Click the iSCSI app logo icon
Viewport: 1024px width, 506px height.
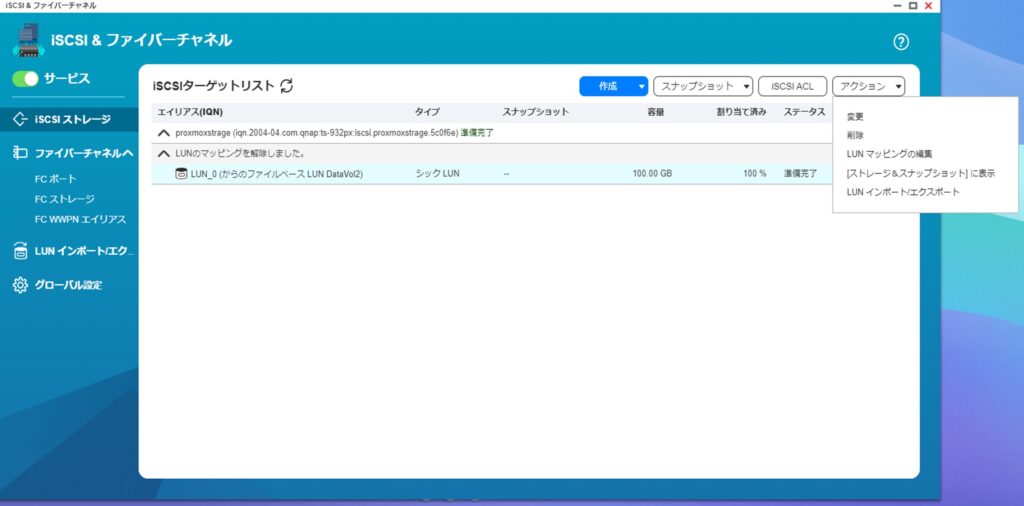[28, 41]
